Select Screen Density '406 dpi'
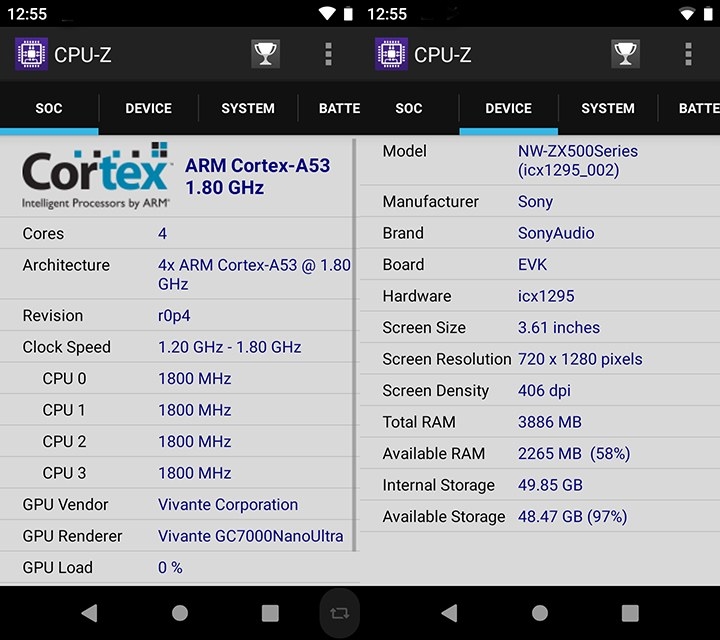Image resolution: width=720 pixels, height=640 pixels. click(544, 391)
